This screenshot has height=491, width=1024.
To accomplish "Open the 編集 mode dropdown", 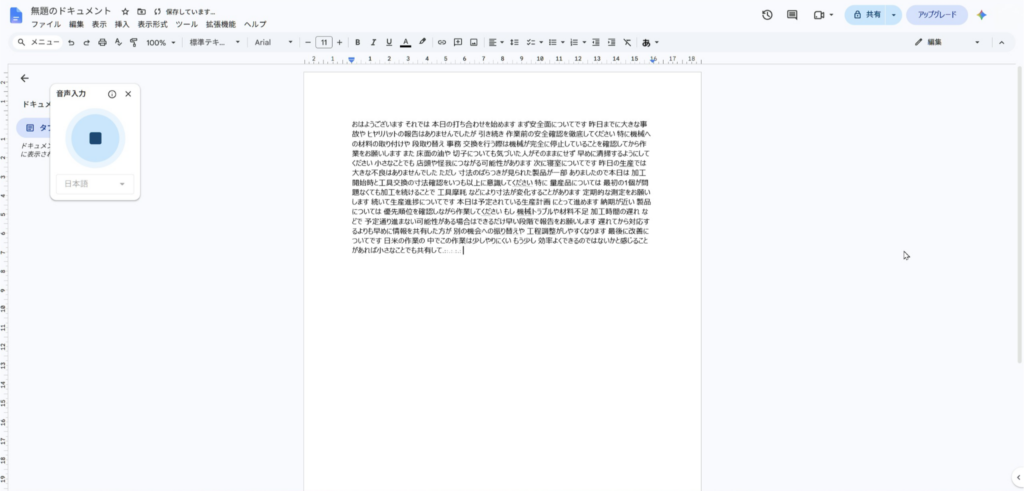I will click(x=948, y=42).
